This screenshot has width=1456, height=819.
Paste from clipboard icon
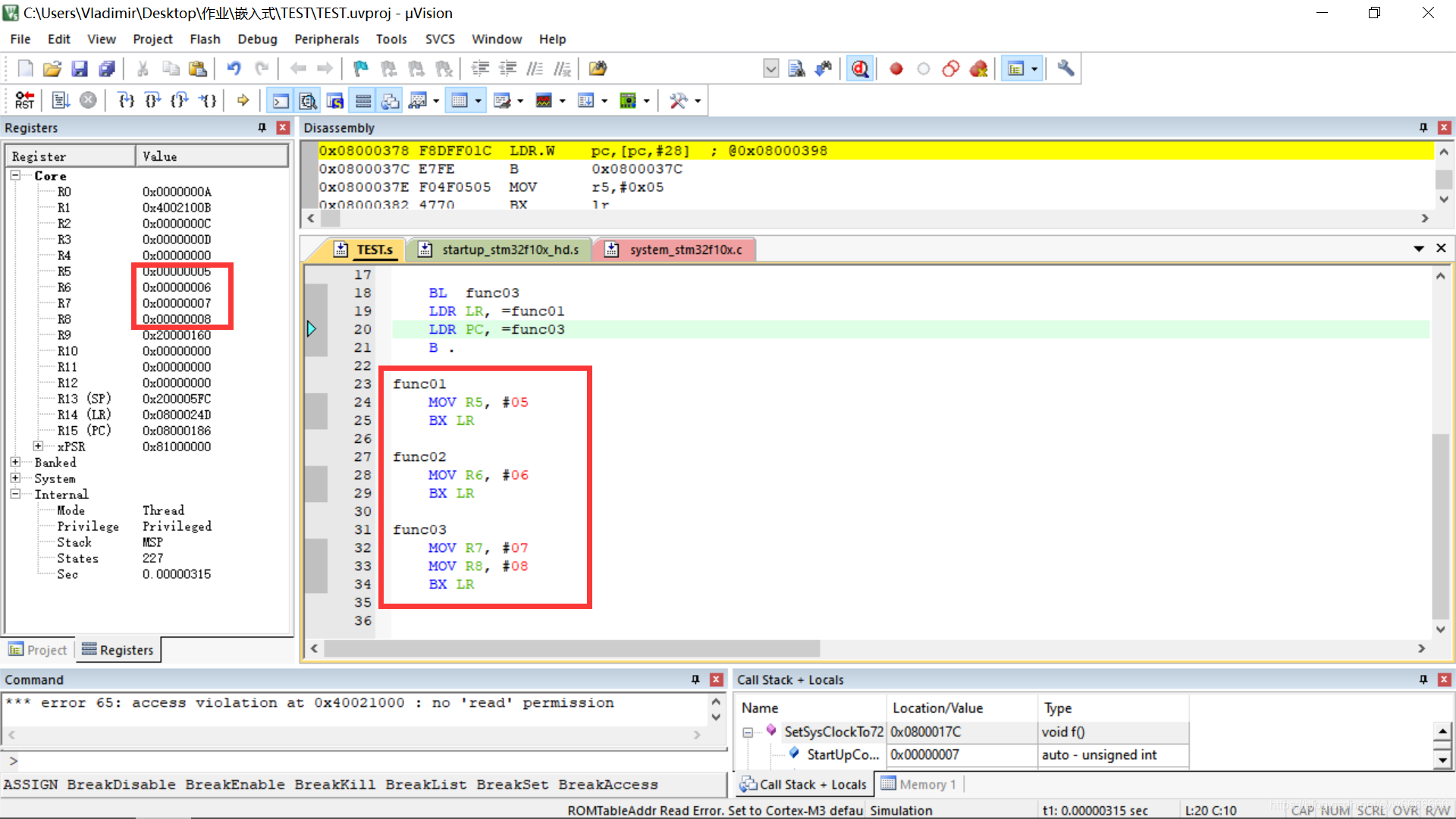tap(198, 69)
